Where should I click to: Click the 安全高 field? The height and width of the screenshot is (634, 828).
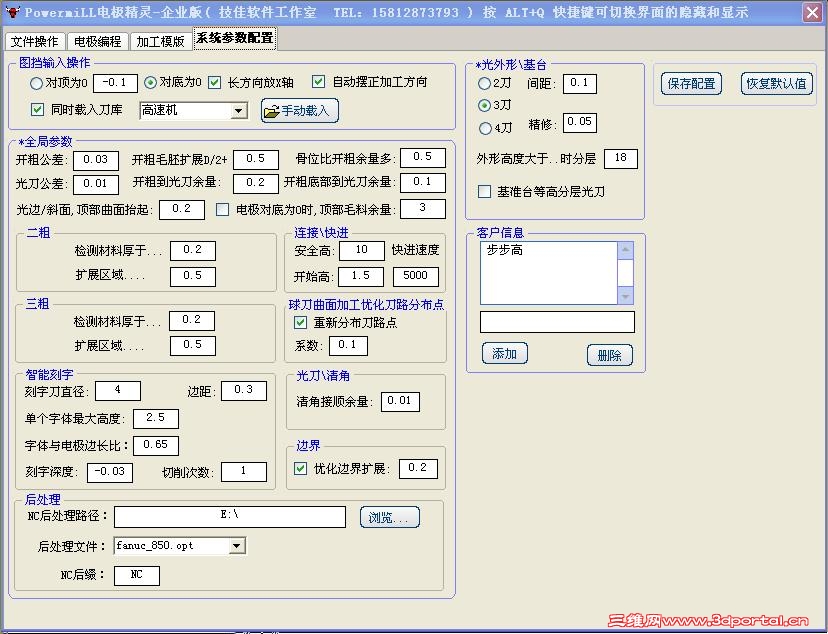click(362, 250)
